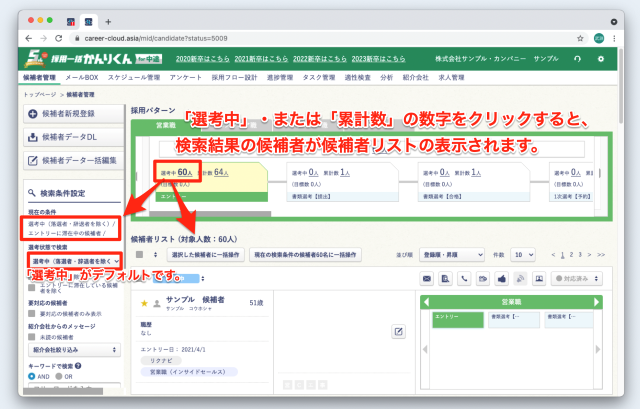This screenshot has width=640, height=409.
Task: Click the star icon beside サンプル 候補者
Action: pos(145,302)
